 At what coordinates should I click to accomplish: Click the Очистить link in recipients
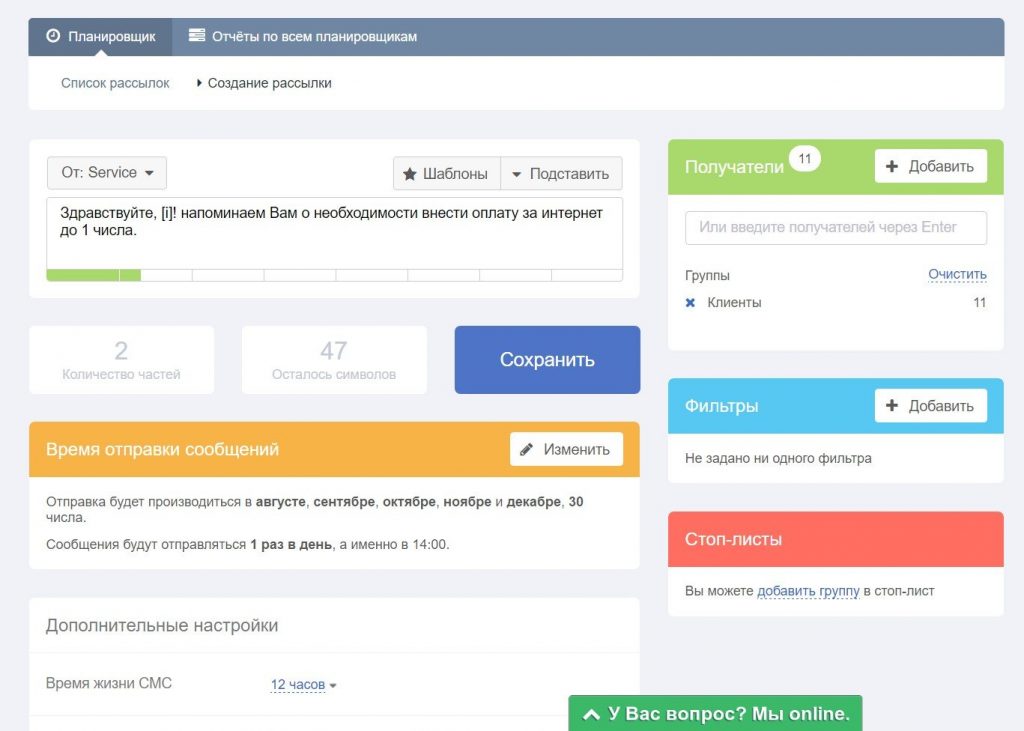[956, 275]
